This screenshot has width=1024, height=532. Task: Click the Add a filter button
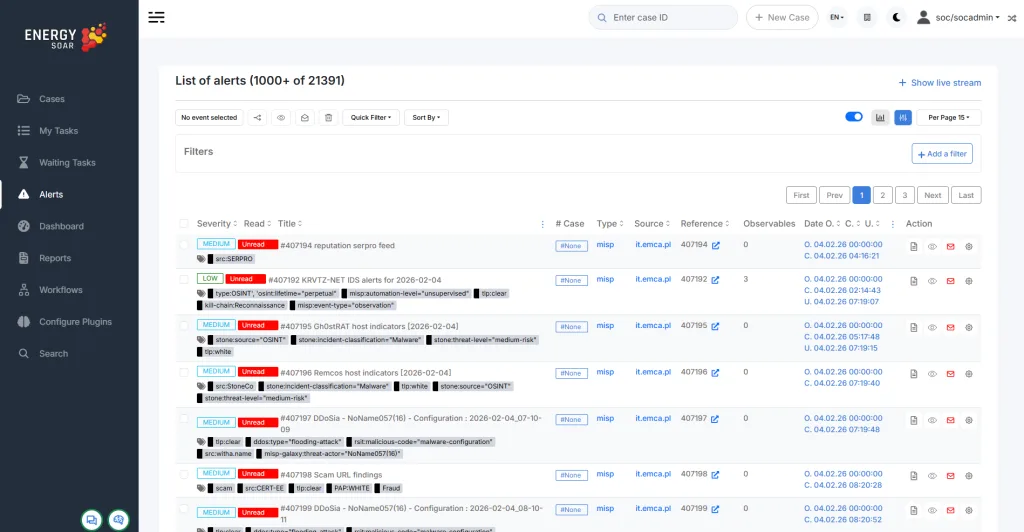click(941, 154)
